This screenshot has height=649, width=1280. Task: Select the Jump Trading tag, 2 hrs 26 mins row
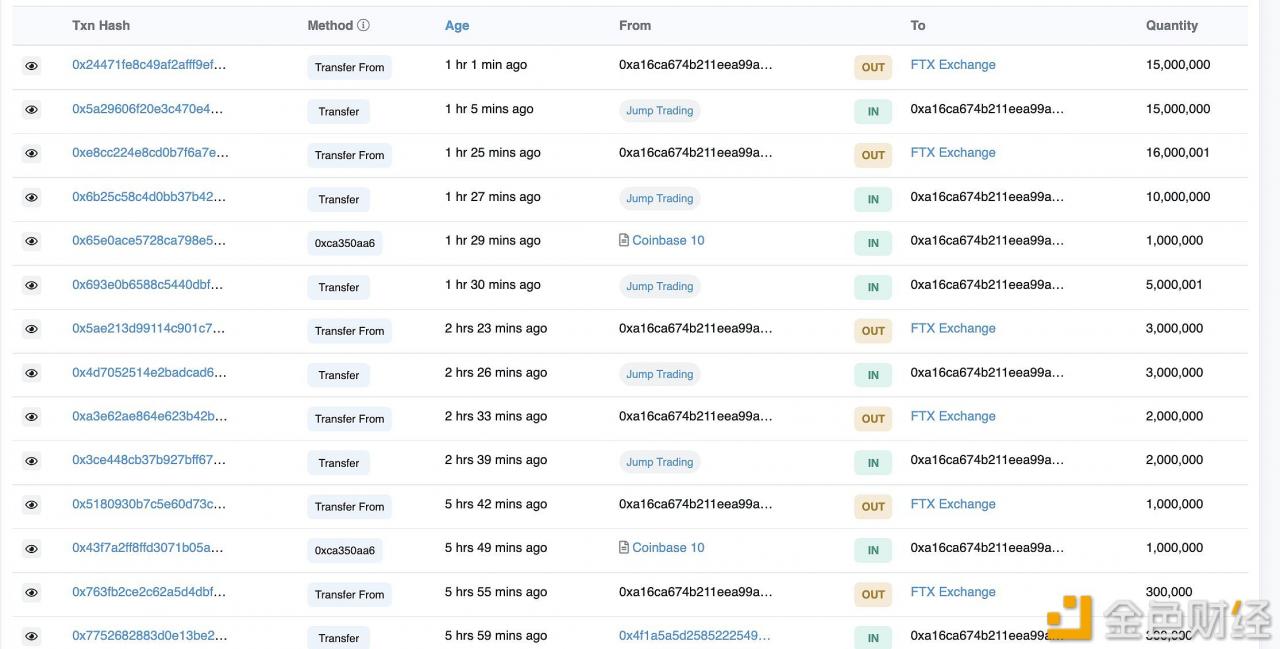coord(660,375)
